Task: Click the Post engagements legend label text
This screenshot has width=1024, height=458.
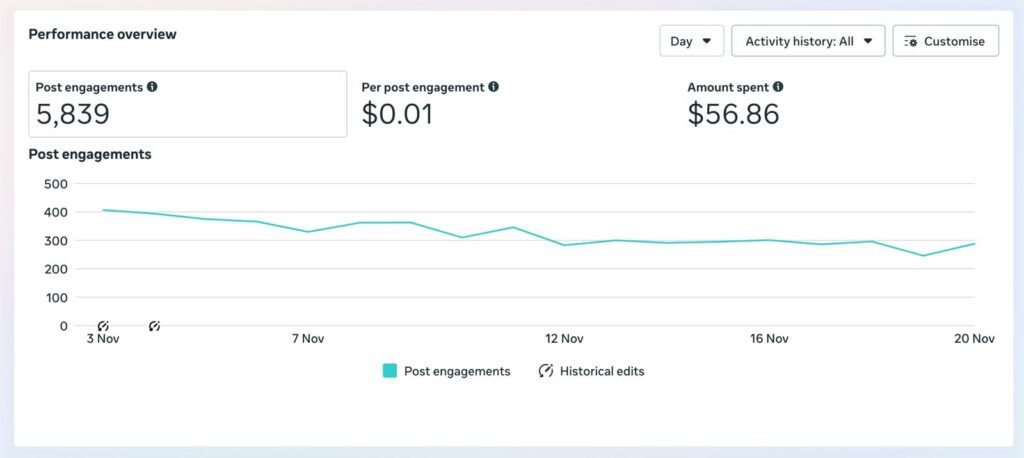Action: [457, 371]
